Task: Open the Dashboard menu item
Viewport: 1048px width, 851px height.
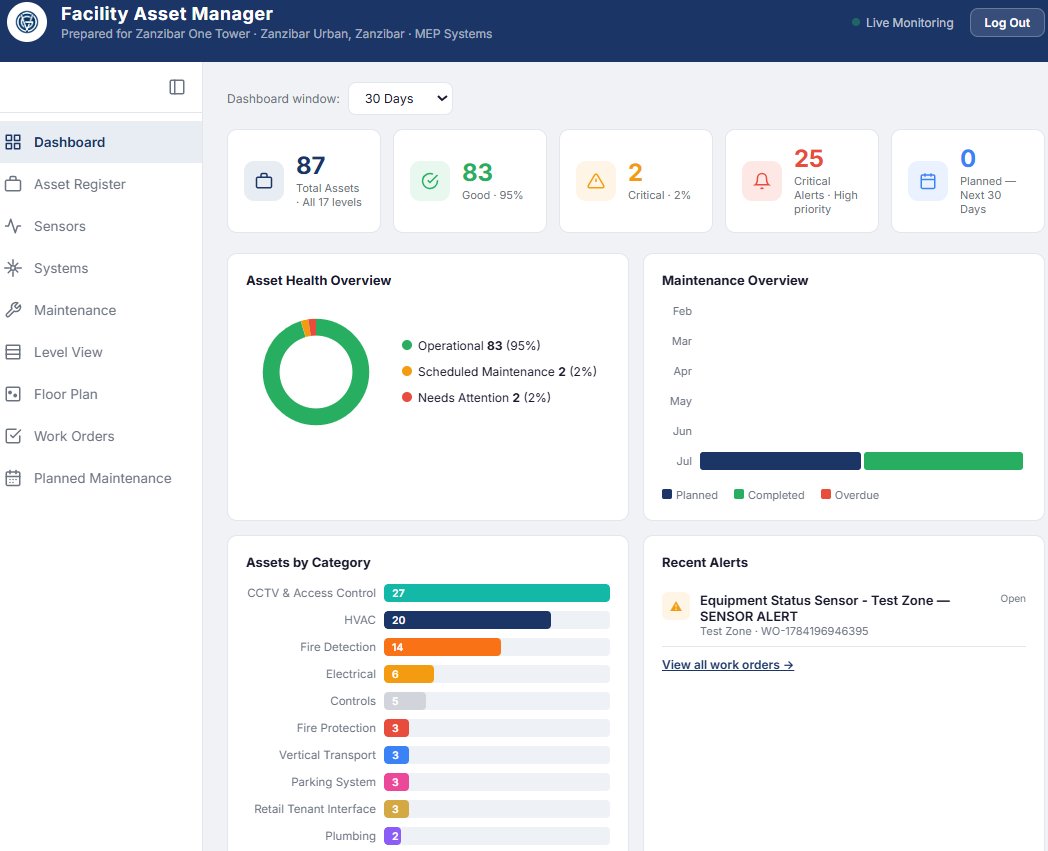Action: (x=101, y=142)
